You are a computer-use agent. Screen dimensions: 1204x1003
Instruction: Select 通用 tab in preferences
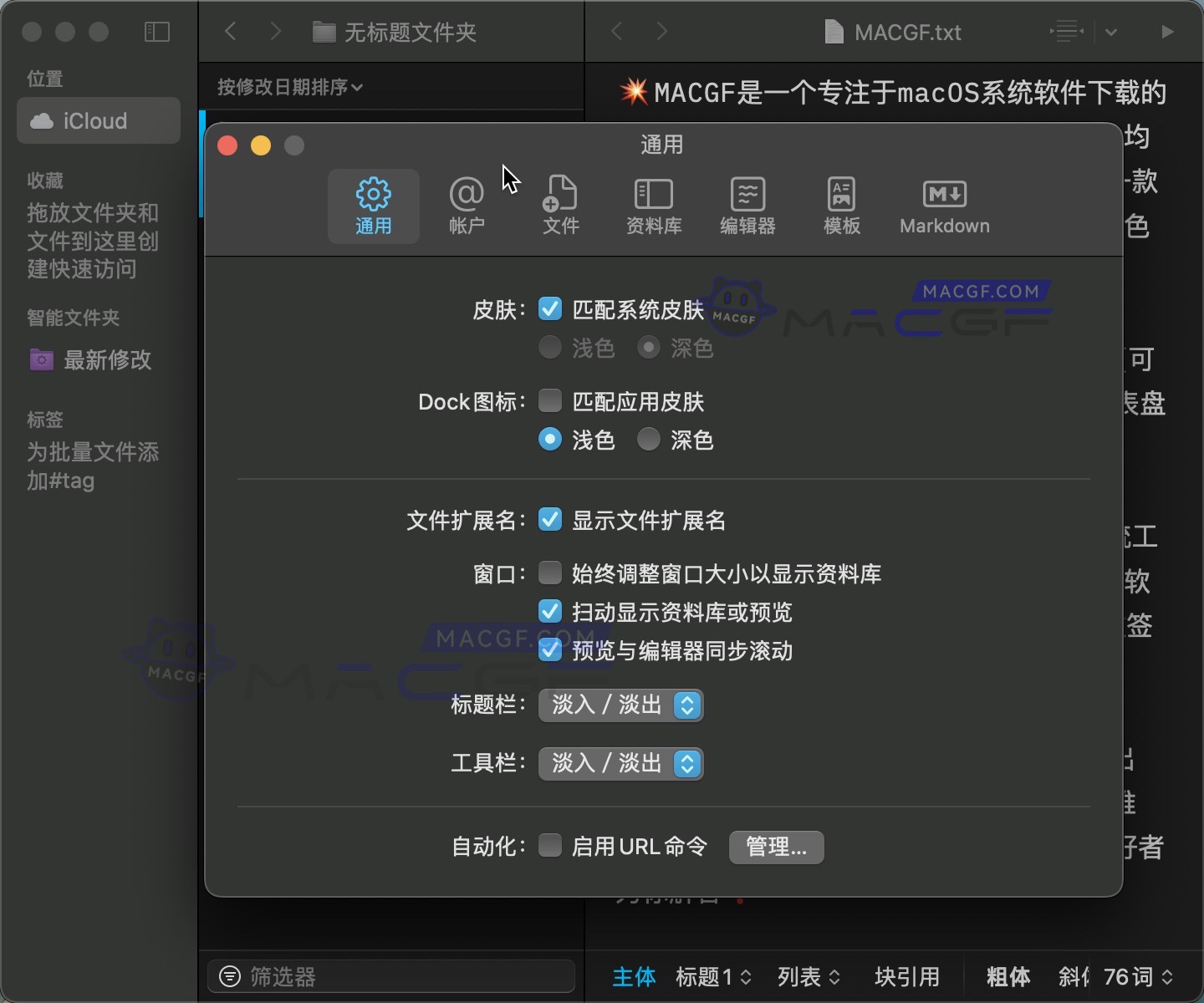[374, 205]
